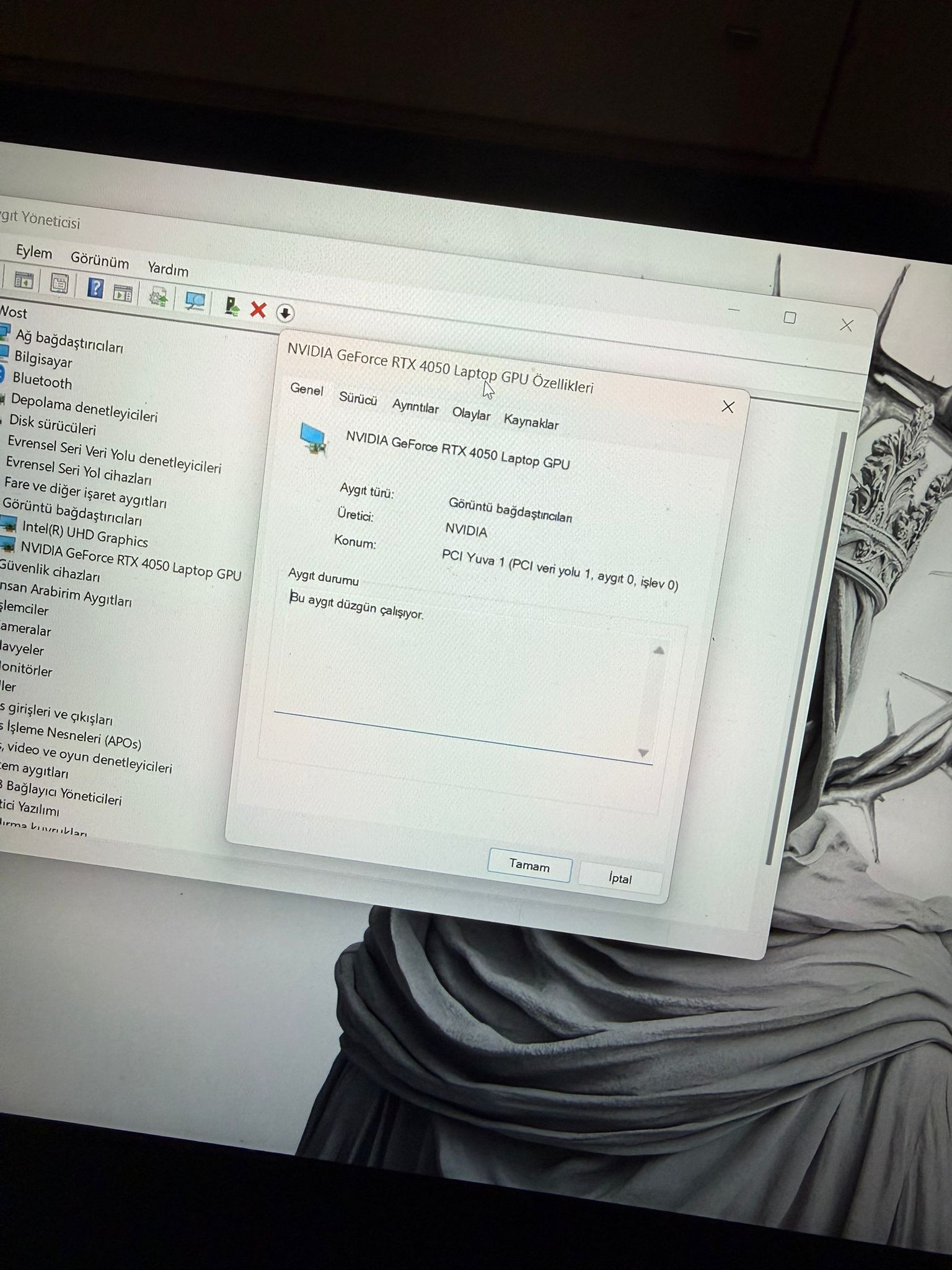Close the NVIDIA properties dialog with X
Screen dimensions: 952x1270
(728, 407)
